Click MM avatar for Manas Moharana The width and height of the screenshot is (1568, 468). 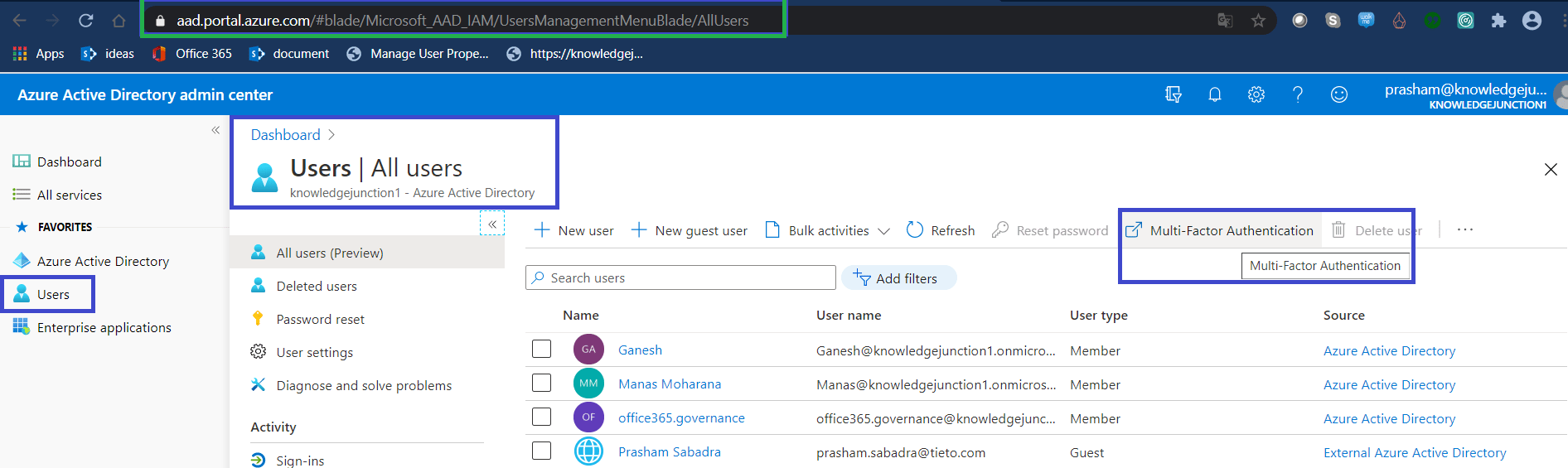point(588,383)
